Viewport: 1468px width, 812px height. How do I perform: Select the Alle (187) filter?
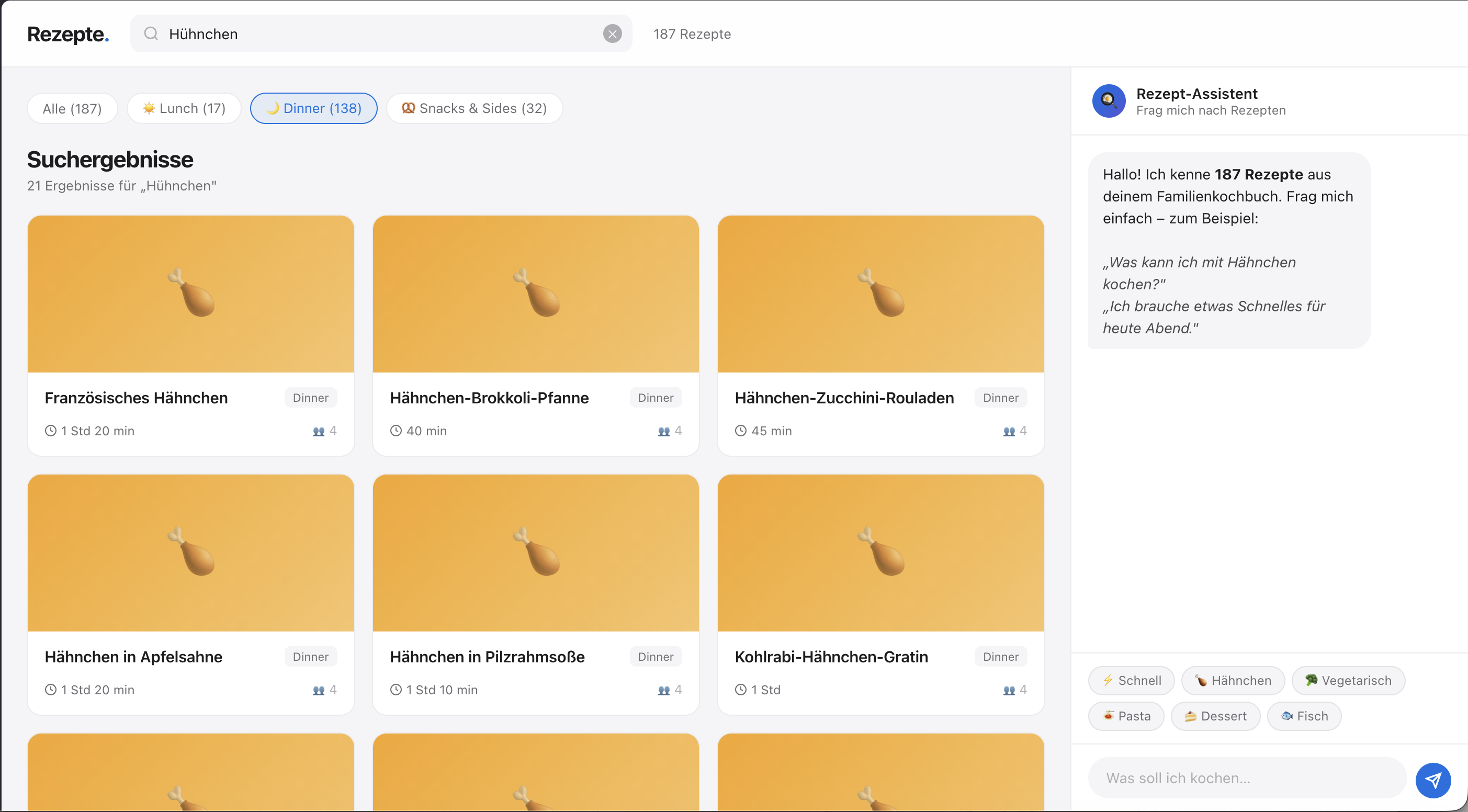[72, 108]
